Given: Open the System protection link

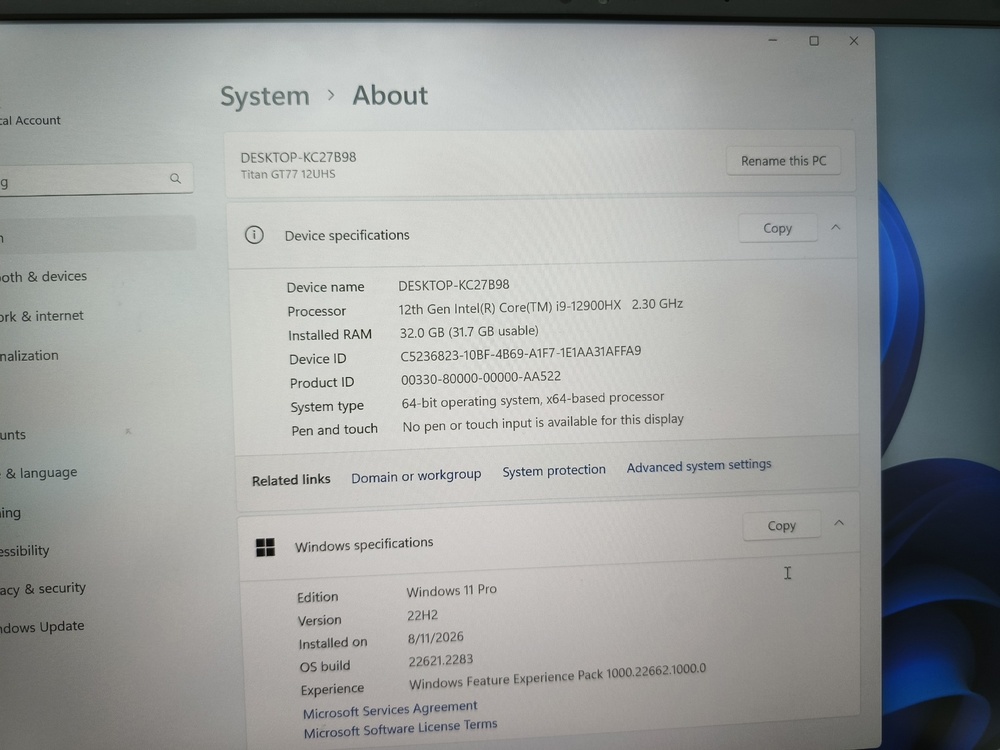Looking at the screenshot, I should click(x=554, y=471).
